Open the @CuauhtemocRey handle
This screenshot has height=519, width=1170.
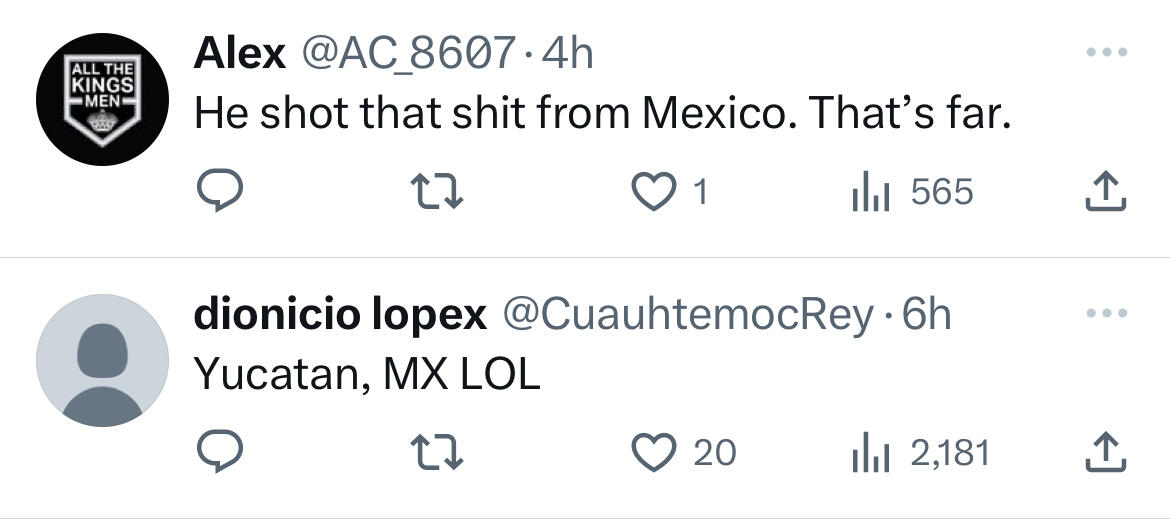[x=686, y=315]
